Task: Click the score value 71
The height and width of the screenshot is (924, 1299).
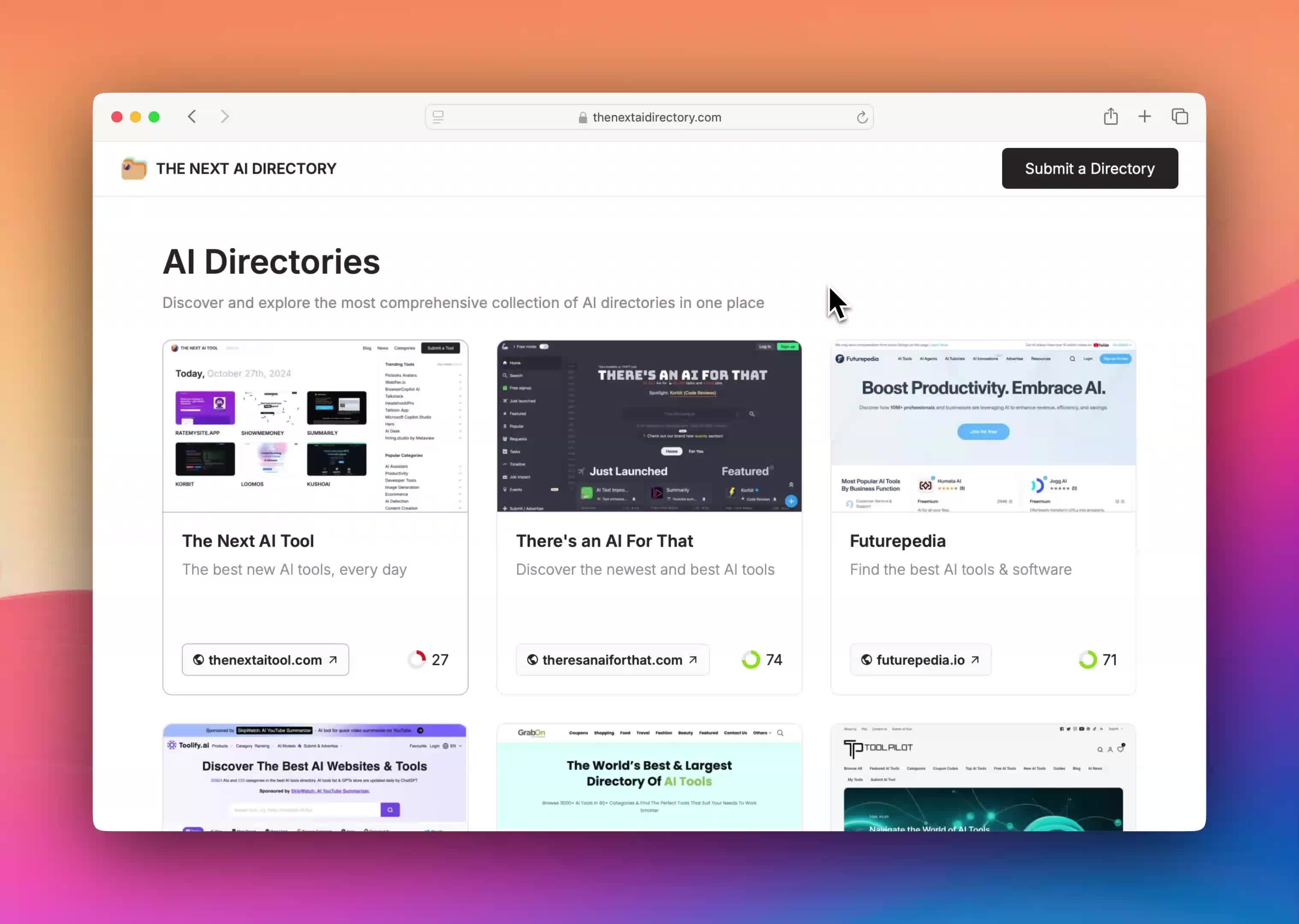Action: click(x=1109, y=660)
